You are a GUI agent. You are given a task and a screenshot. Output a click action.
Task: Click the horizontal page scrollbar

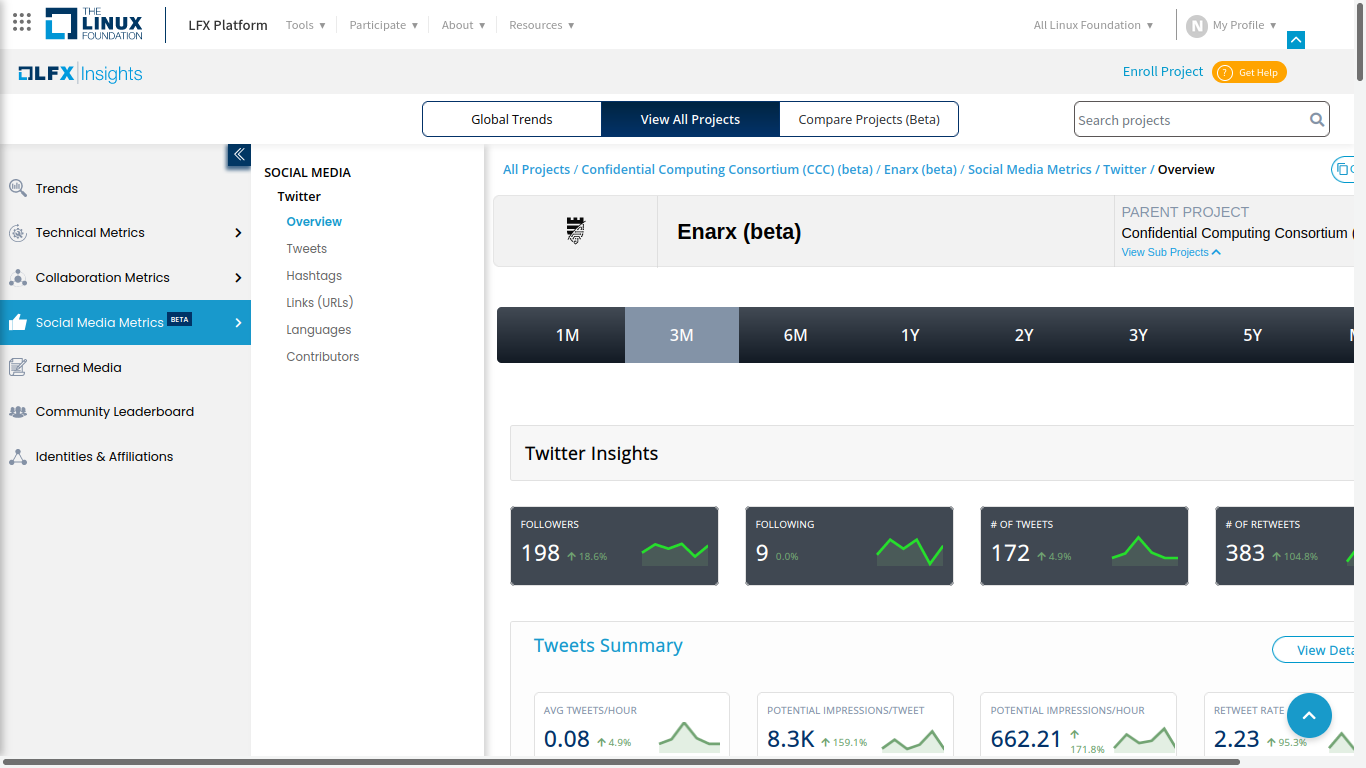(620, 763)
